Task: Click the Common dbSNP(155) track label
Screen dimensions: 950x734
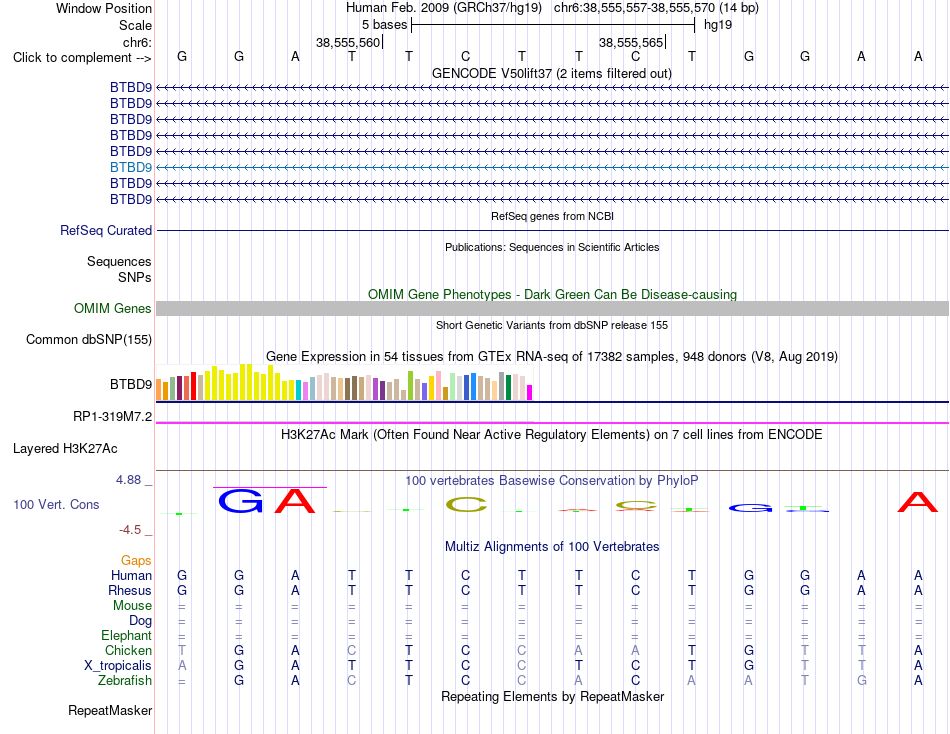Action: [89, 339]
